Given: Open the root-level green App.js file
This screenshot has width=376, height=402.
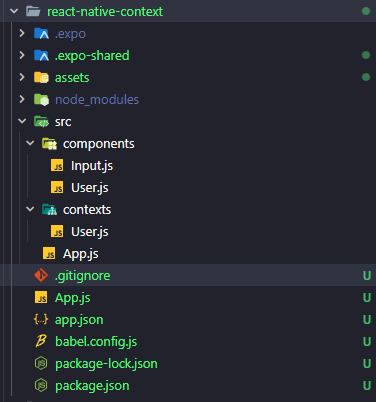Looking at the screenshot, I should (x=73, y=298).
